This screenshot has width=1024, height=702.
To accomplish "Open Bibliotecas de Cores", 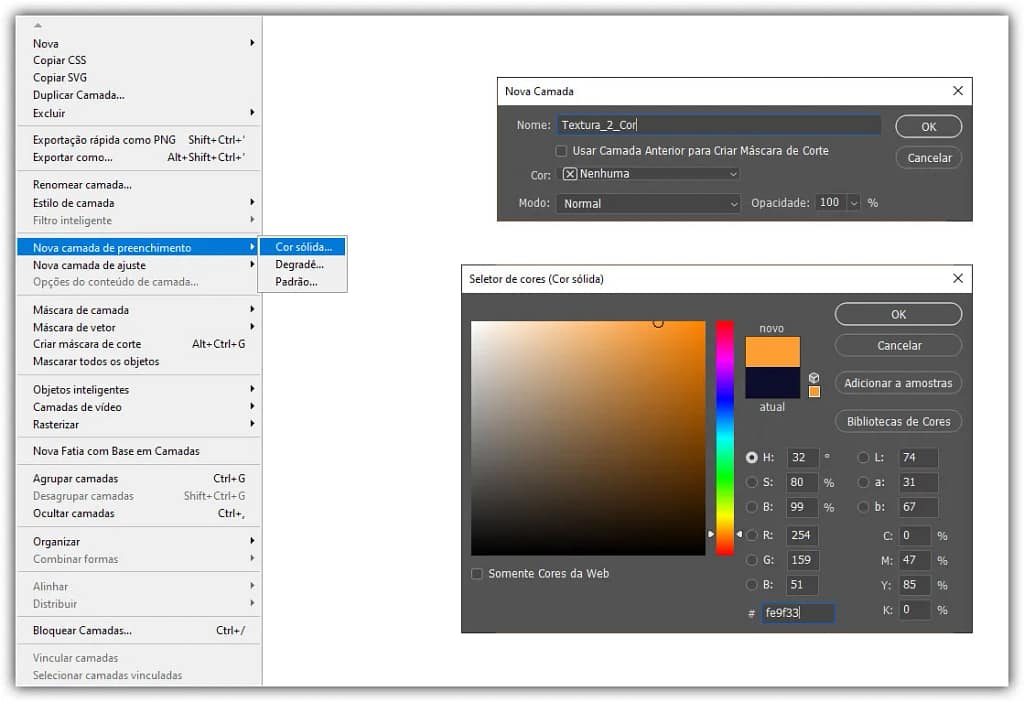I will [x=898, y=422].
